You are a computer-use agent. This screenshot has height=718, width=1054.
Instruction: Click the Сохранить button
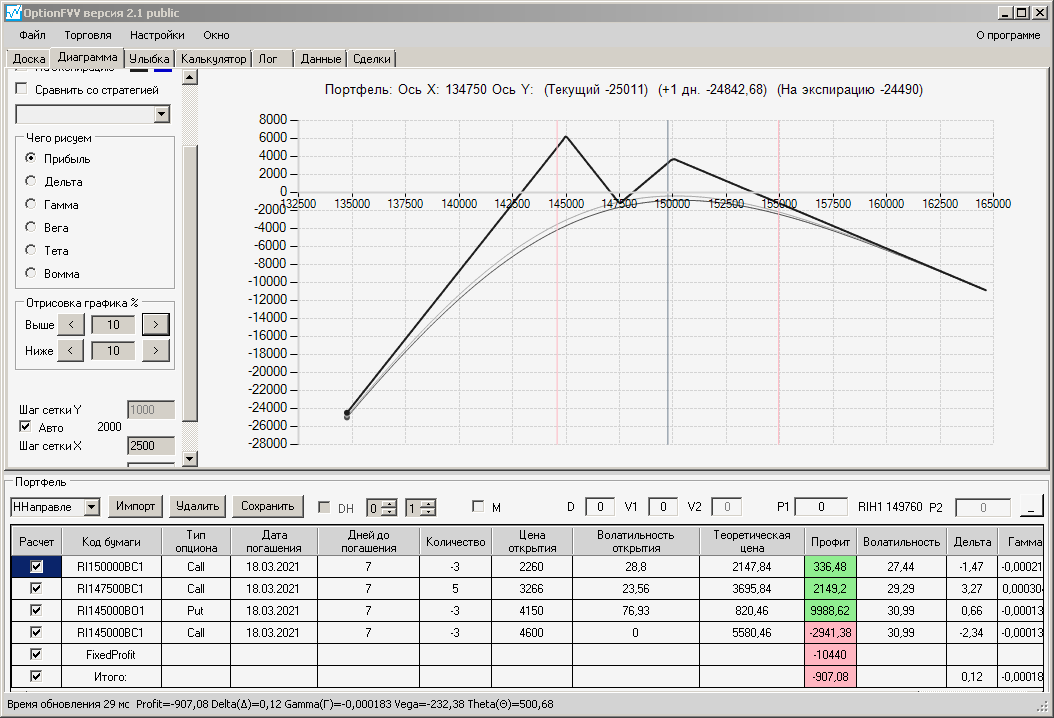(268, 506)
